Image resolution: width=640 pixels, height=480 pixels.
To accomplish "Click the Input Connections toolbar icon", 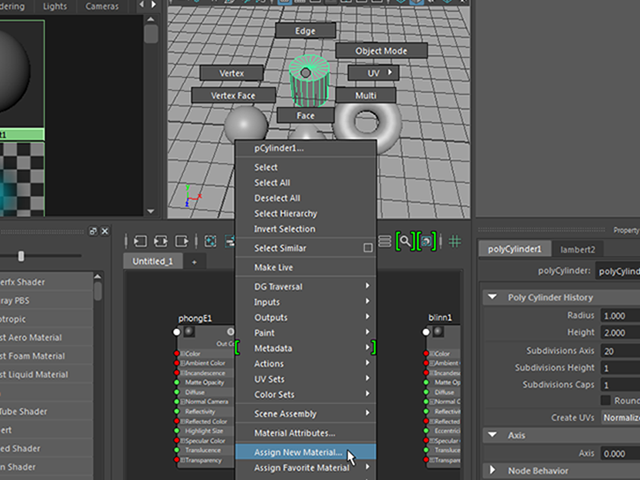I will (x=140, y=241).
